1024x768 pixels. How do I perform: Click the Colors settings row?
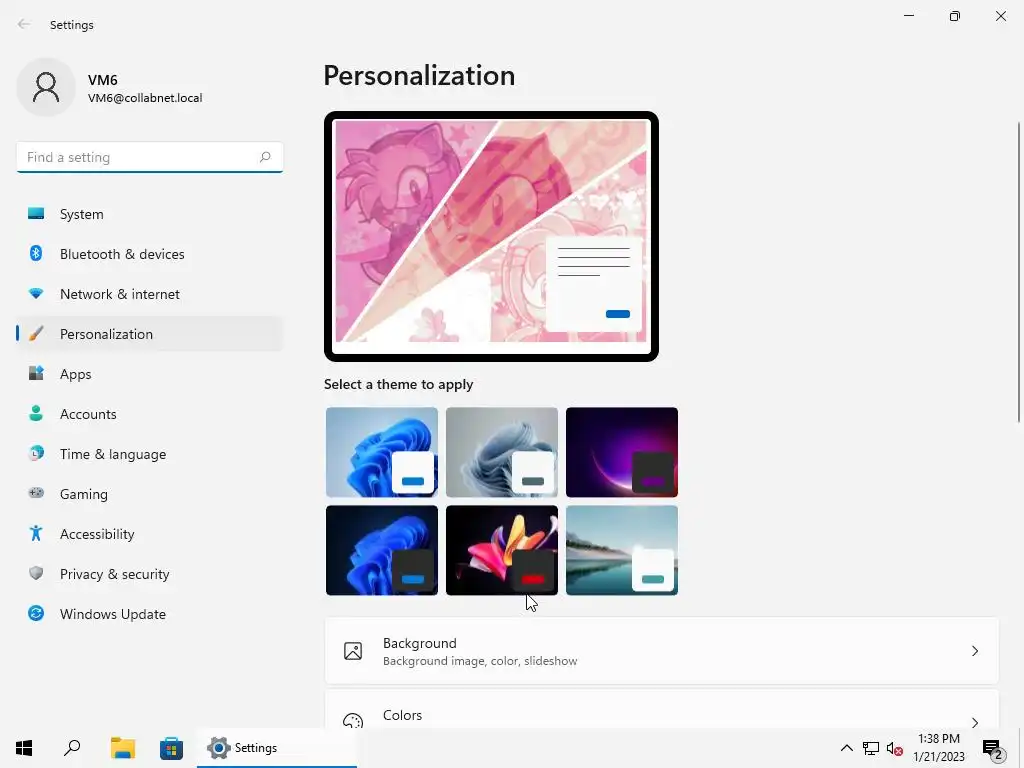[662, 709]
